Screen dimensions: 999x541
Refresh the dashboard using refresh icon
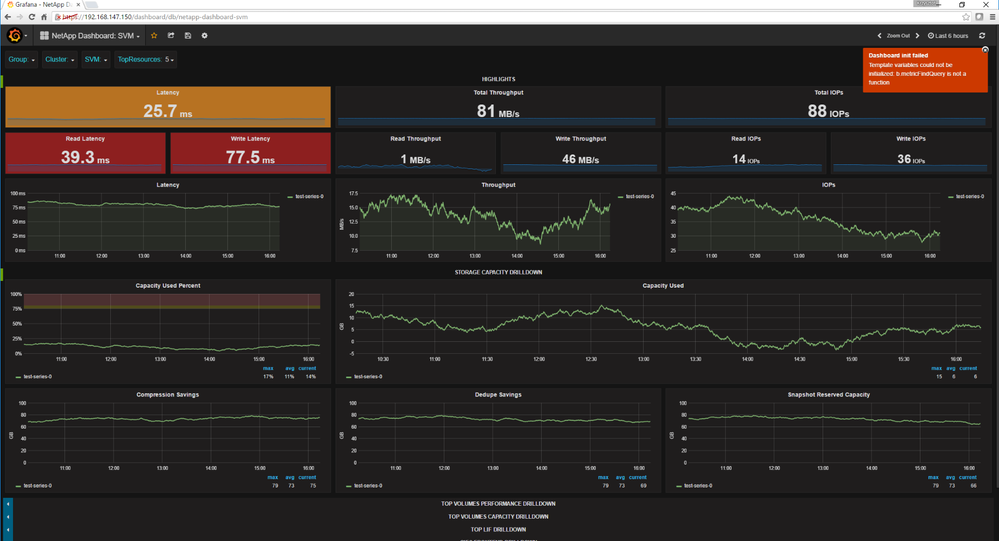coord(982,36)
